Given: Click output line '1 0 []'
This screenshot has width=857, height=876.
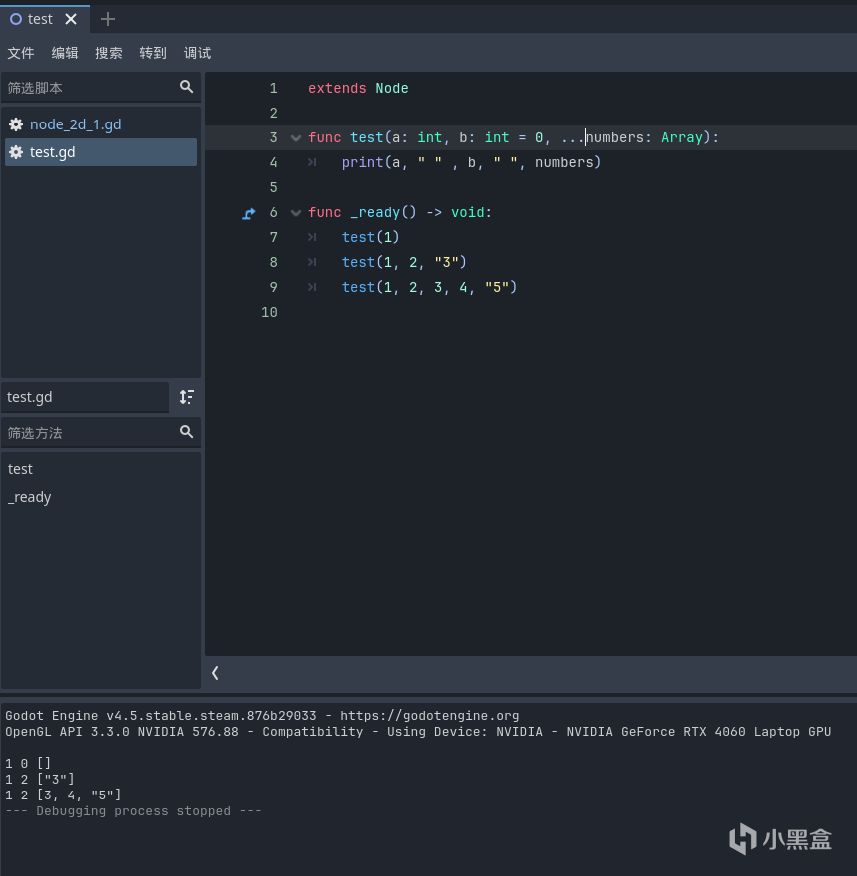Looking at the screenshot, I should click(x=28, y=763).
